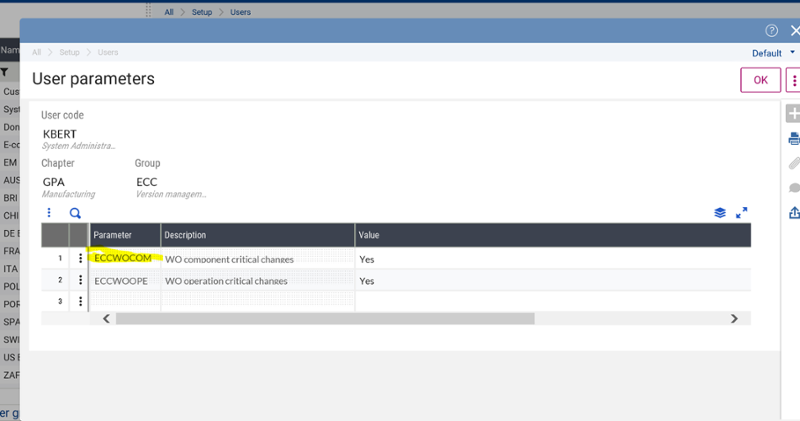Image resolution: width=800 pixels, height=421 pixels.
Task: Click the comment bubble icon in sidebar
Action: (x=794, y=188)
